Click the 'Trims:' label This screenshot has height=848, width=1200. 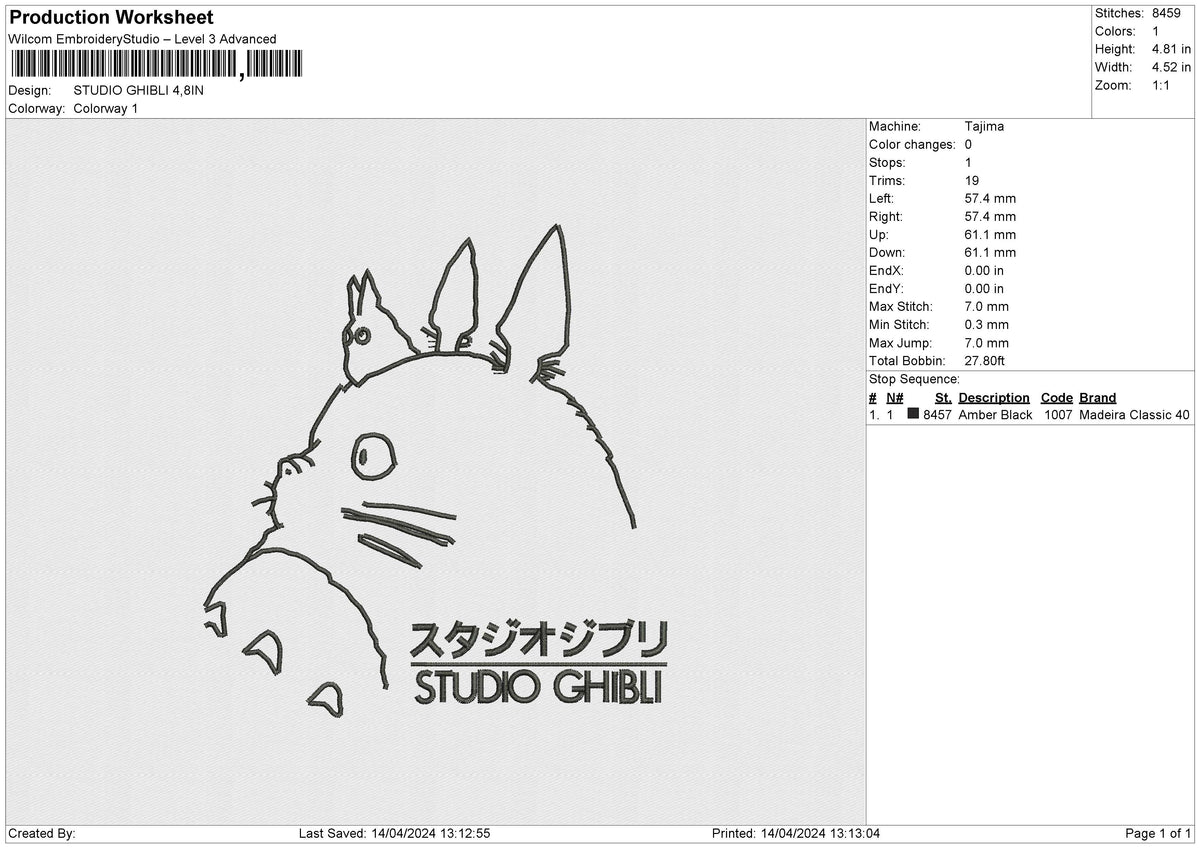pos(887,180)
